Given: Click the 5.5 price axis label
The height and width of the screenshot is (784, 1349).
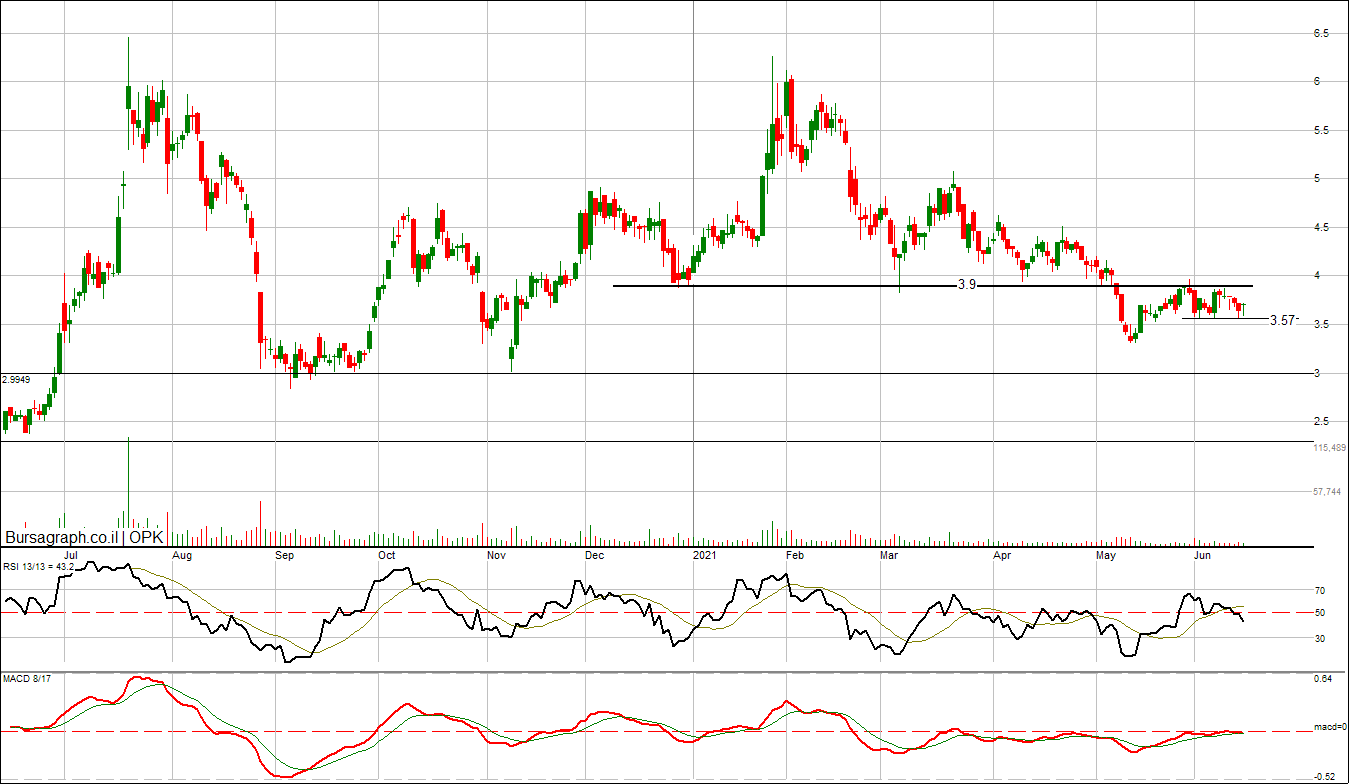Looking at the screenshot, I should pyautogui.click(x=1320, y=131).
